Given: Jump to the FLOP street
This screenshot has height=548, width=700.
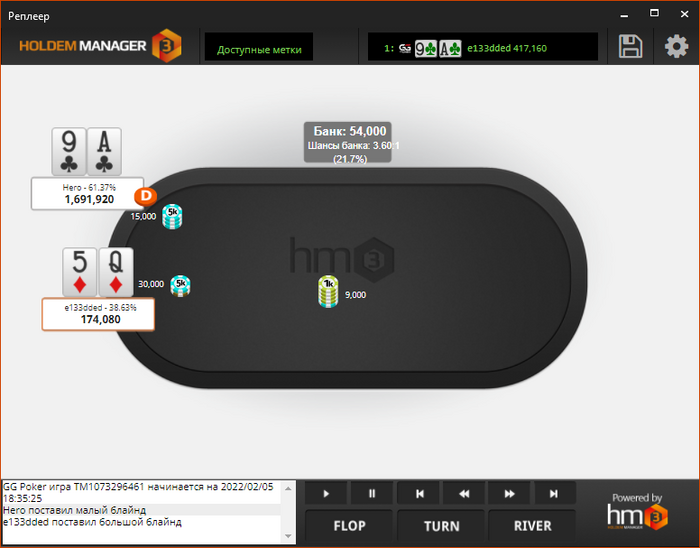Looking at the screenshot, I should pos(349,526).
